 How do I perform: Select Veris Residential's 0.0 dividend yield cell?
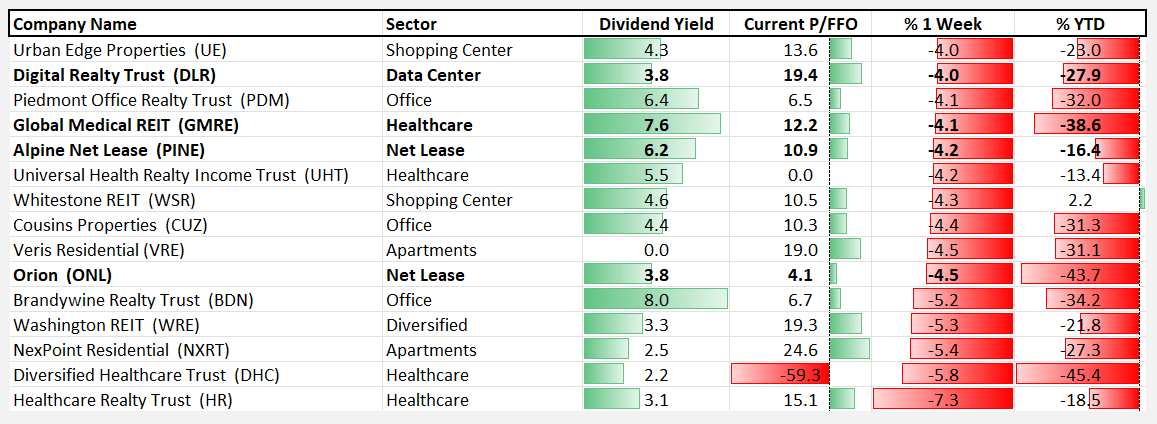[x=656, y=250]
